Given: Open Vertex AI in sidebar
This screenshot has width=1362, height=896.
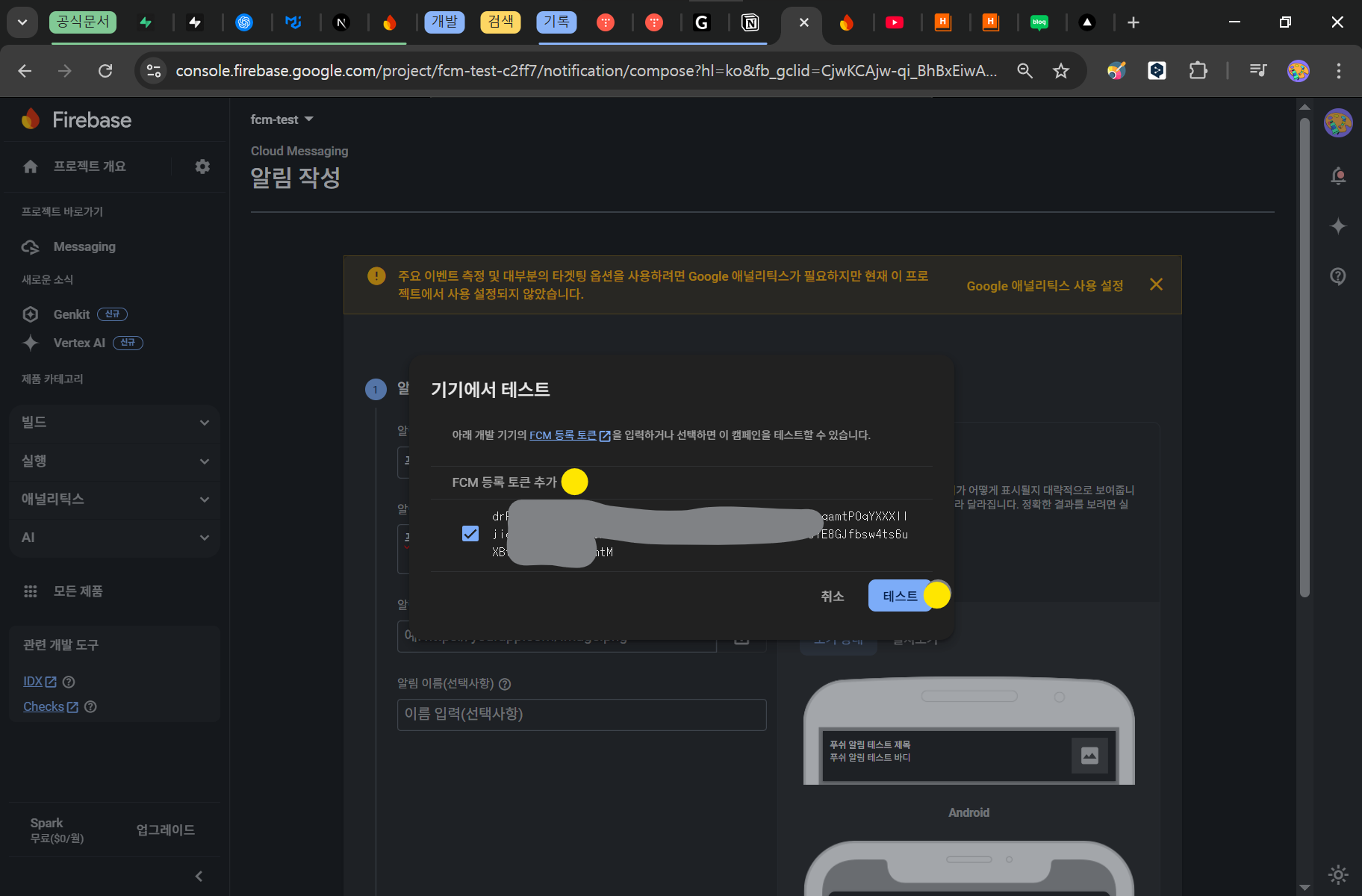Looking at the screenshot, I should 79,343.
